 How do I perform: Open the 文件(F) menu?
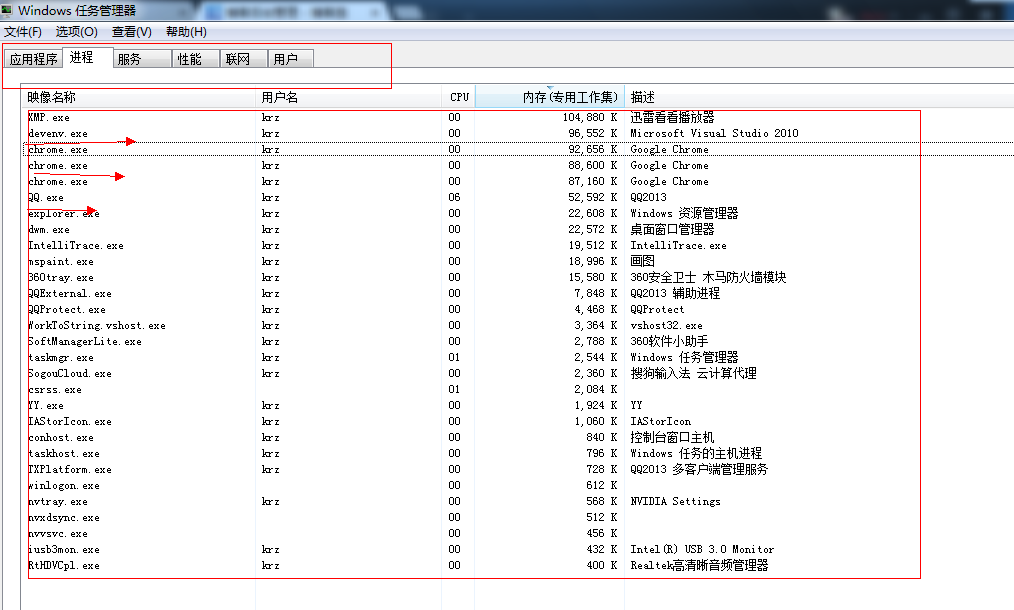[x=23, y=32]
